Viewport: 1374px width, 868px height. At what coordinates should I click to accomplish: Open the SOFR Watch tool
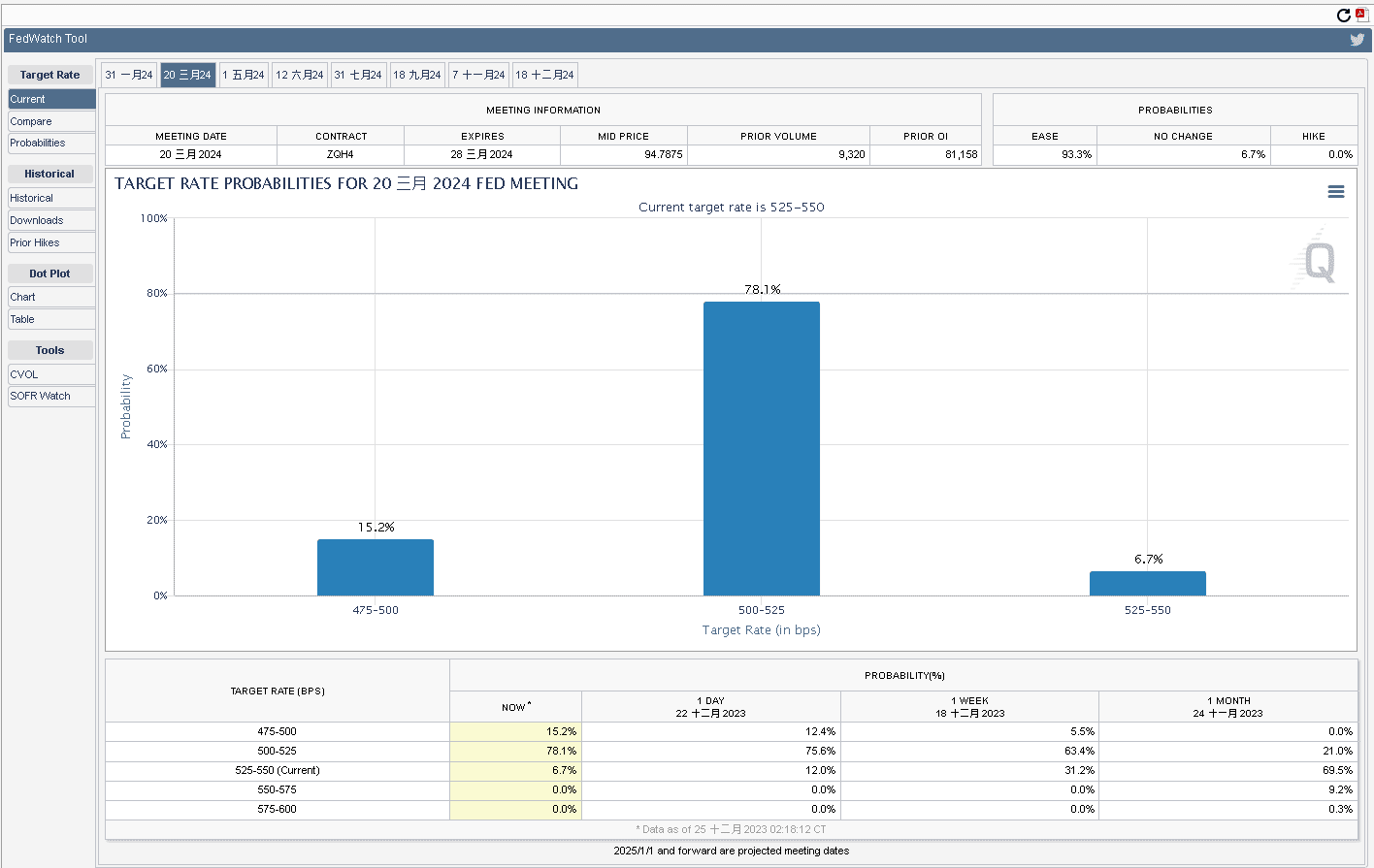pyautogui.click(x=51, y=396)
